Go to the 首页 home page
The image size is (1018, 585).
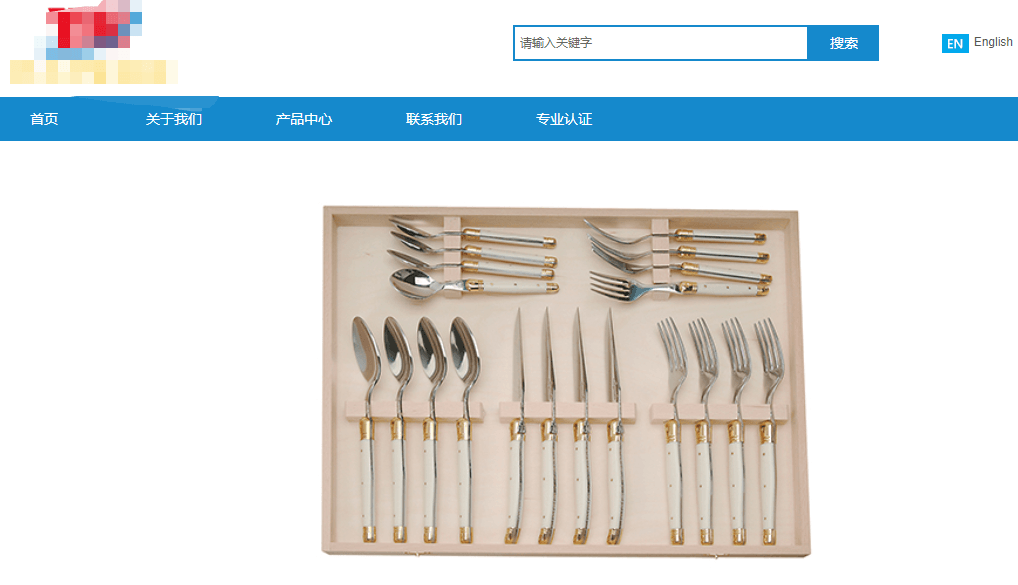pyautogui.click(x=44, y=119)
